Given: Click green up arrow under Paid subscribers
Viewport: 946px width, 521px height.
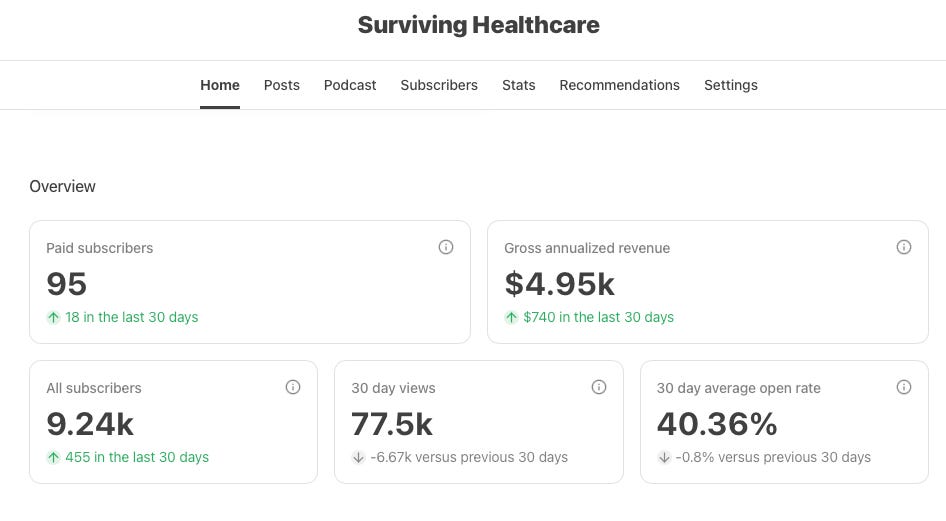Looking at the screenshot, I should point(53,317).
